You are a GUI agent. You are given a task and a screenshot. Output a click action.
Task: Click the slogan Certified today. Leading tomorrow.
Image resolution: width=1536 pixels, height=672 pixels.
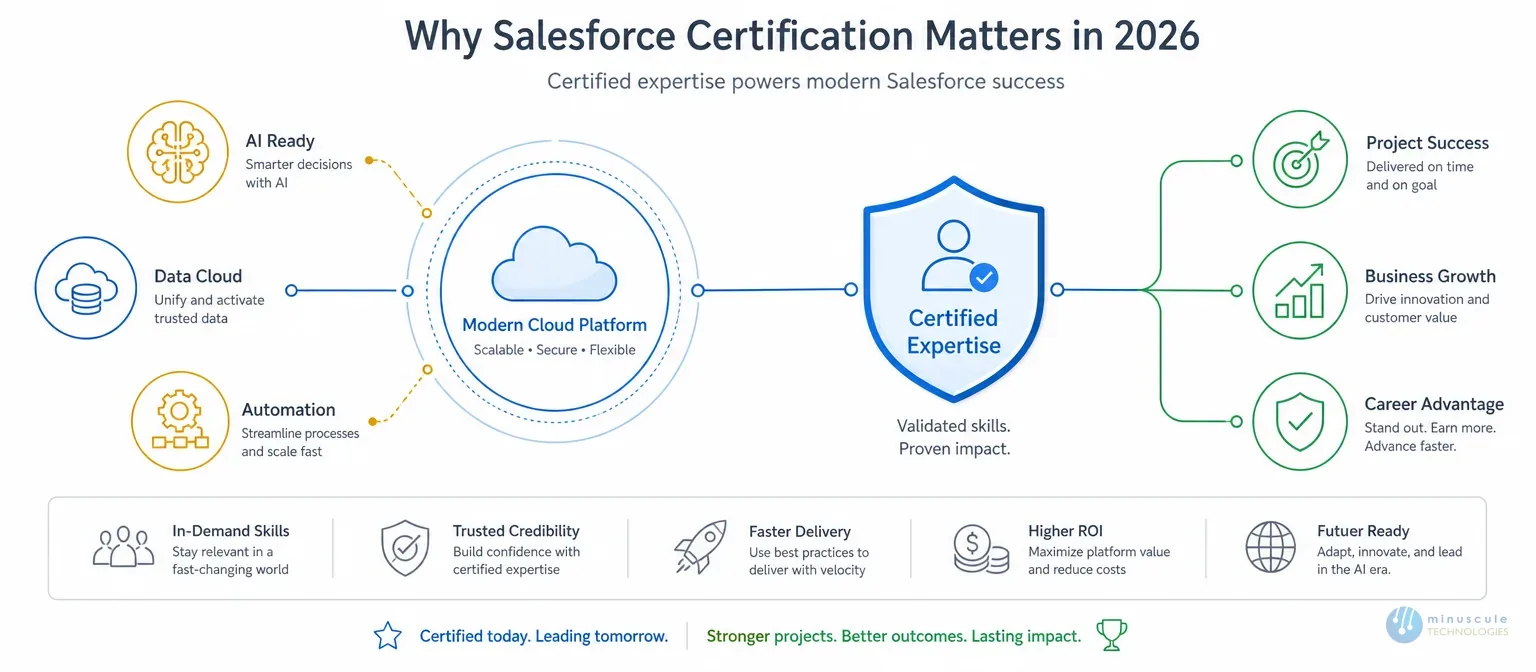click(544, 636)
